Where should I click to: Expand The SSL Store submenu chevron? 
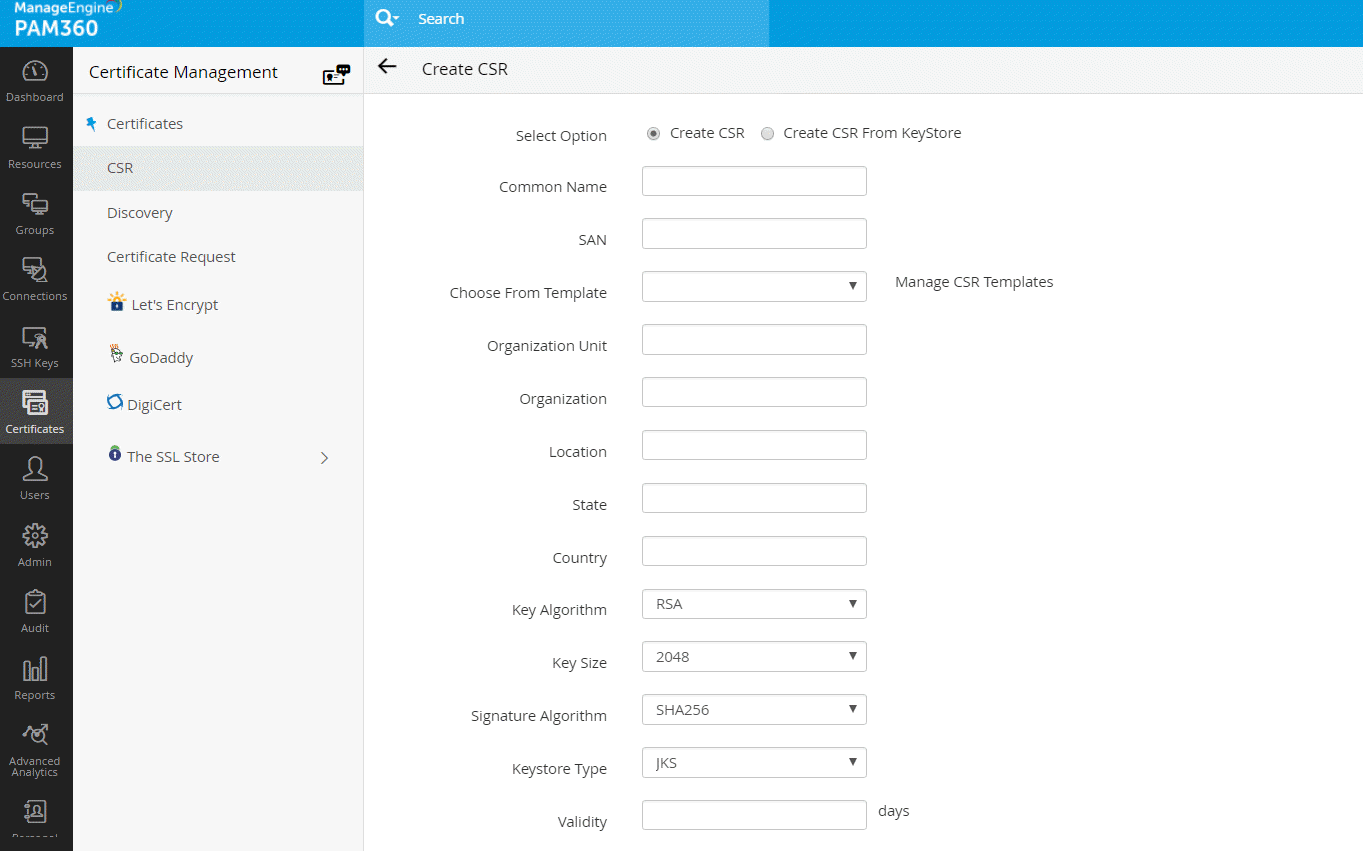[324, 458]
